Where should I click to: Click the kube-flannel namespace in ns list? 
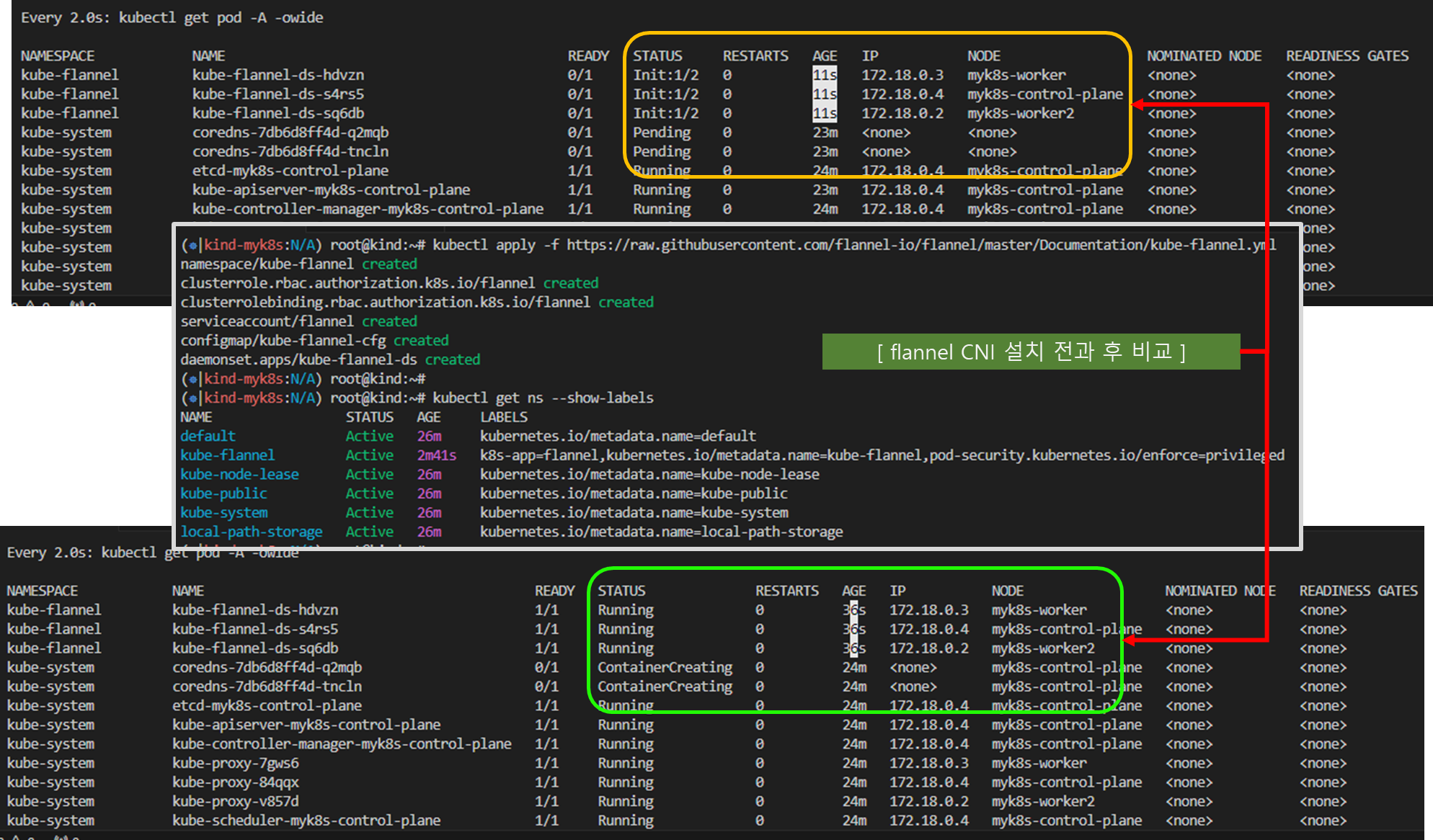[x=227, y=455]
